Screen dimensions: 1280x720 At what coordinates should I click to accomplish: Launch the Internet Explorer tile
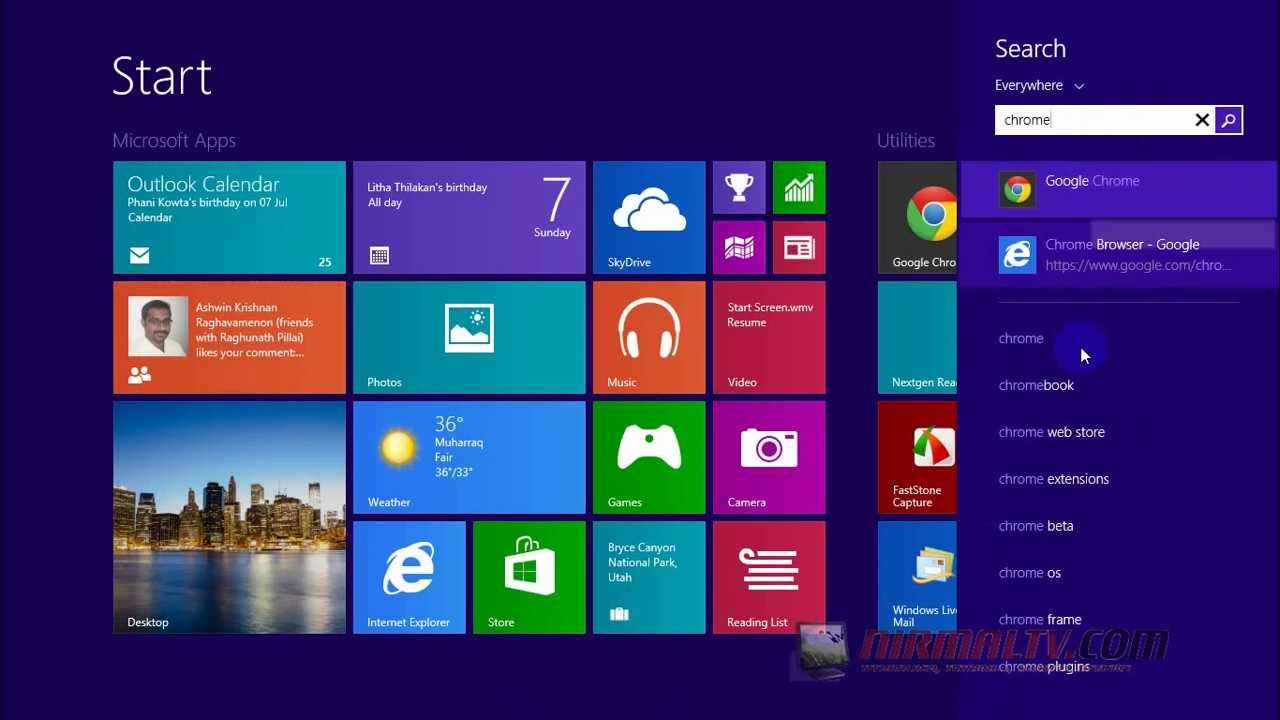coord(409,577)
